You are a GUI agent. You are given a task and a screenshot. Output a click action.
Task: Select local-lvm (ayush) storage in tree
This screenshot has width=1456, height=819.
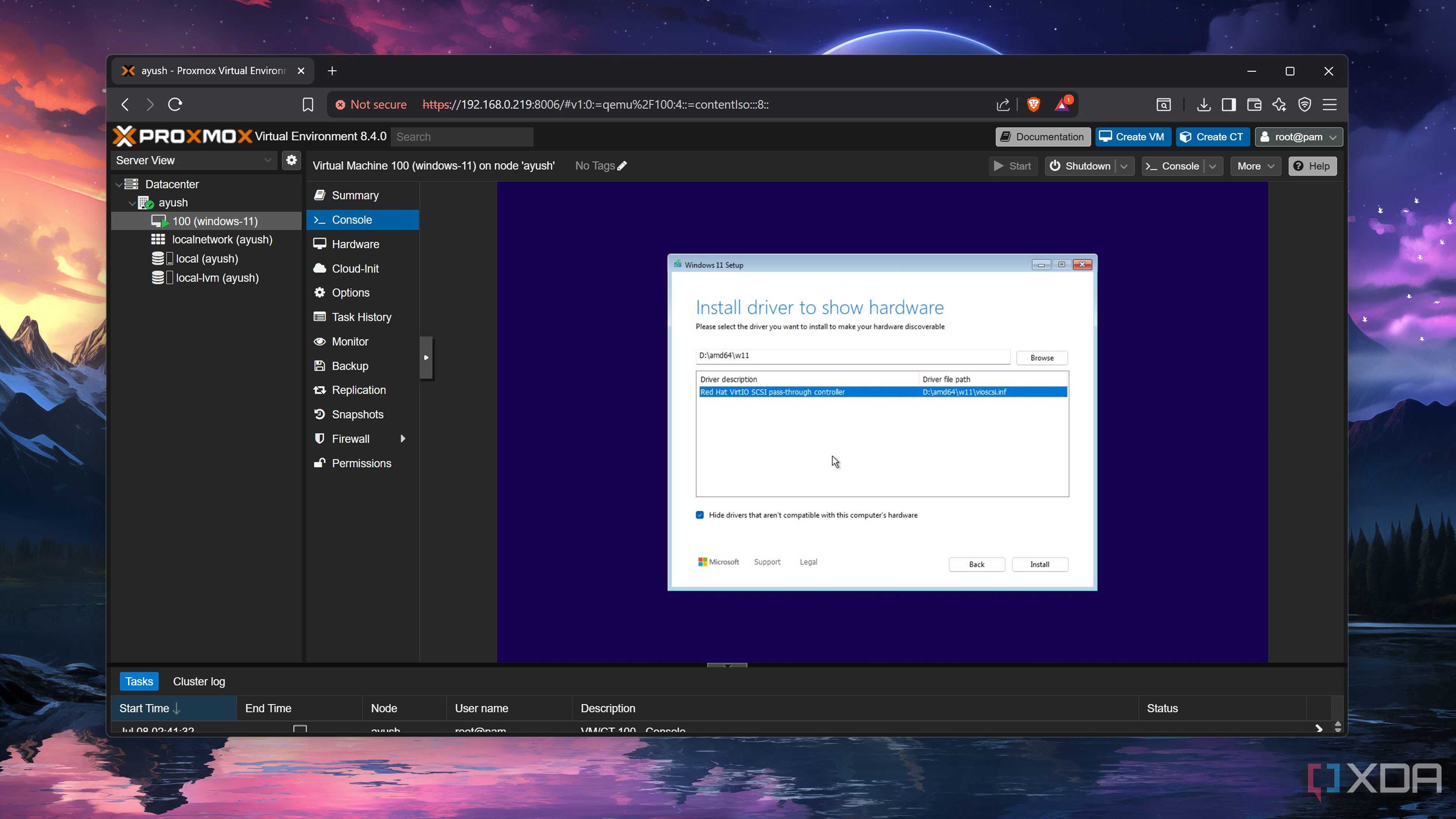206,278
